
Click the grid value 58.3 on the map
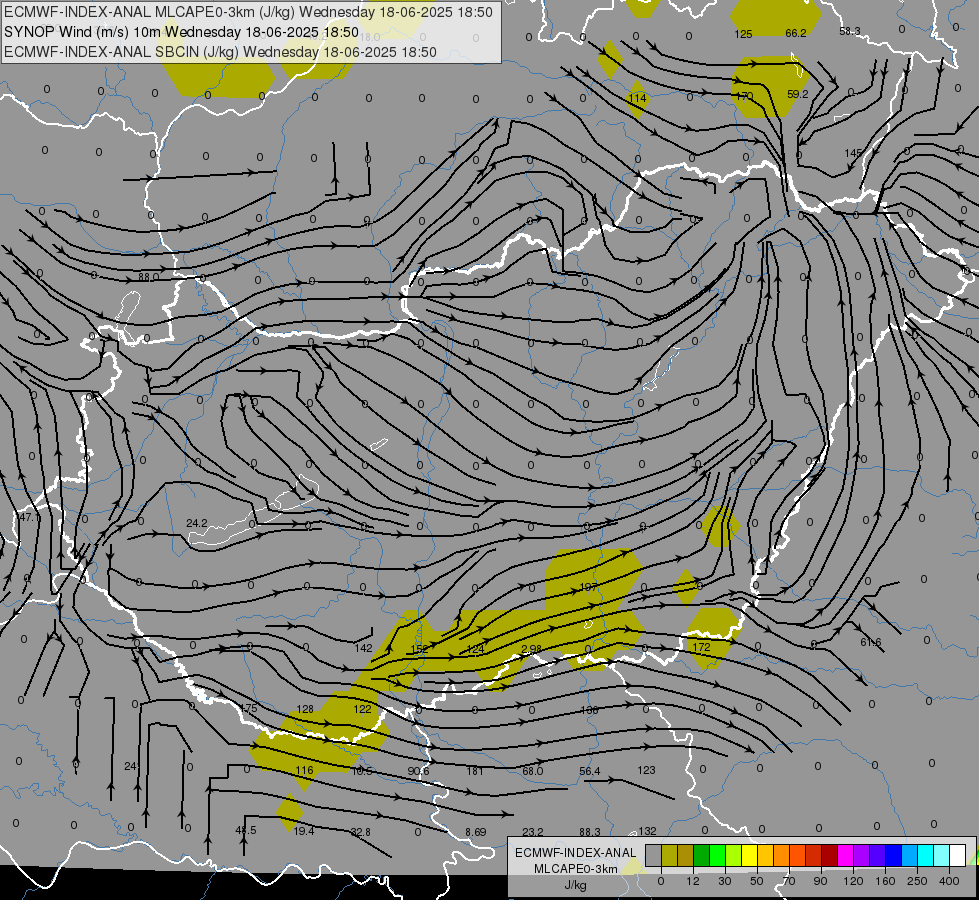click(x=850, y=31)
